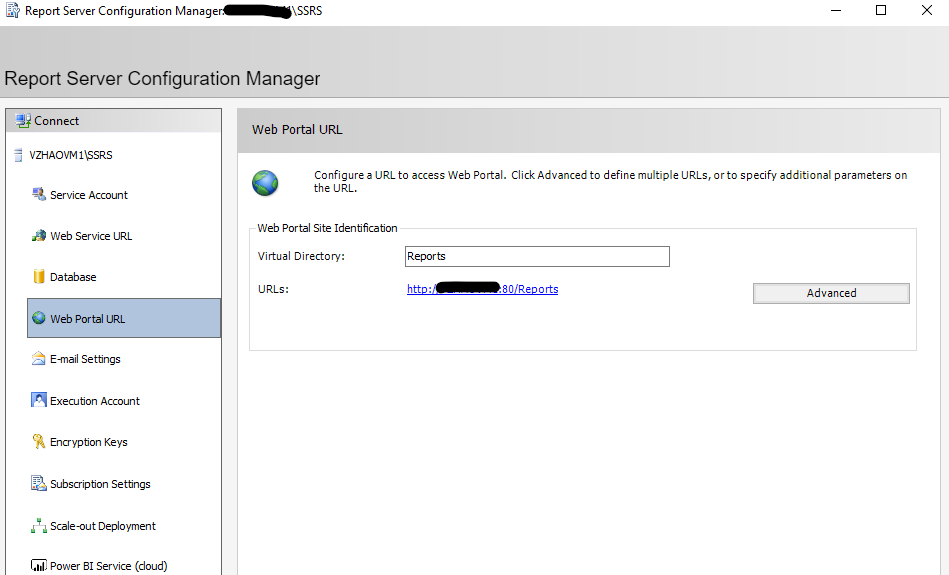Open the Execution Account page
Viewport: 949px width, 575px height.
click(94, 401)
